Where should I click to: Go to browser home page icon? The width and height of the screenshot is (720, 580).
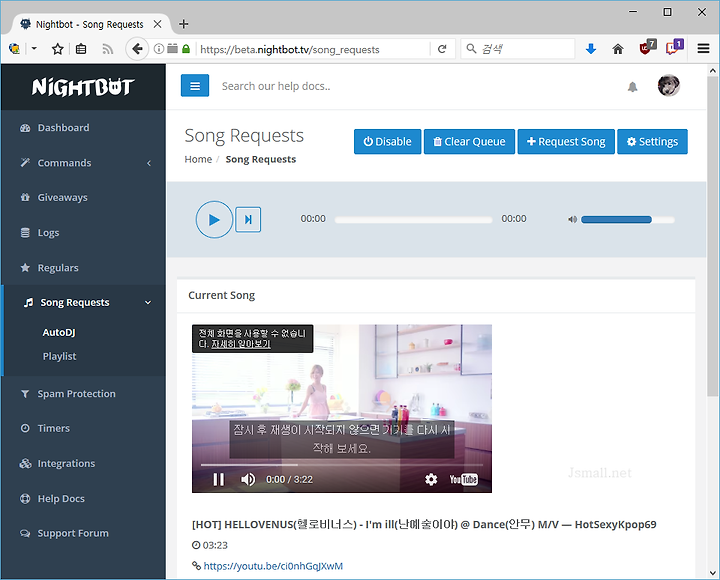(x=618, y=49)
